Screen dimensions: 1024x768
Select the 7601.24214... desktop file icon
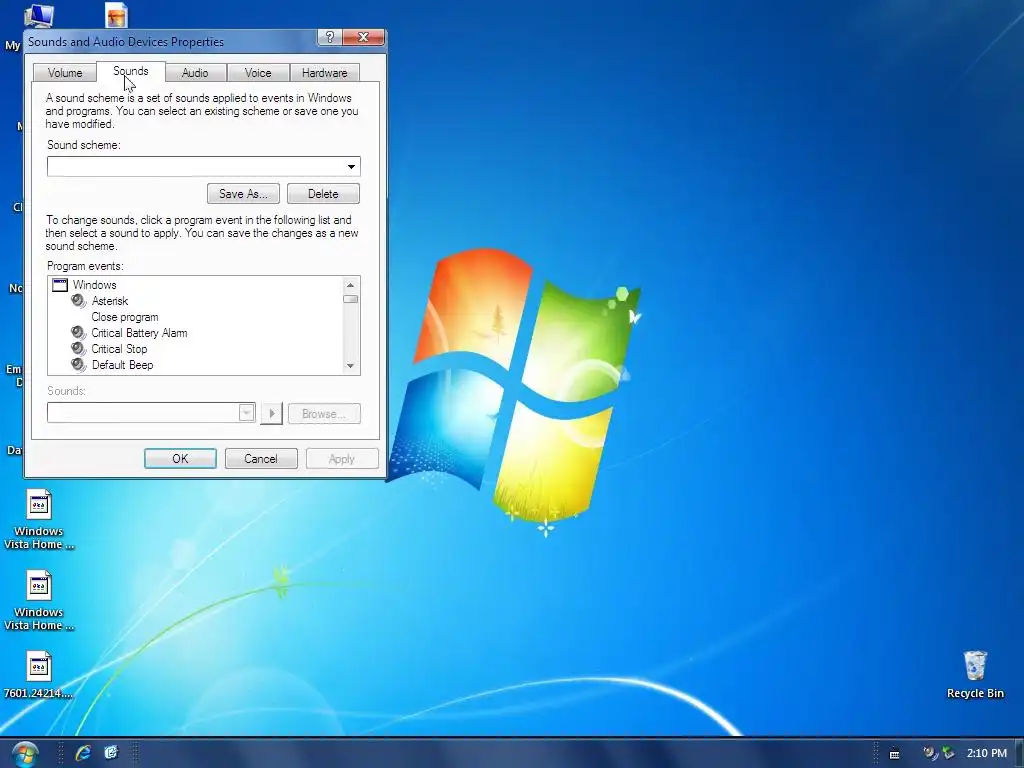point(39,675)
